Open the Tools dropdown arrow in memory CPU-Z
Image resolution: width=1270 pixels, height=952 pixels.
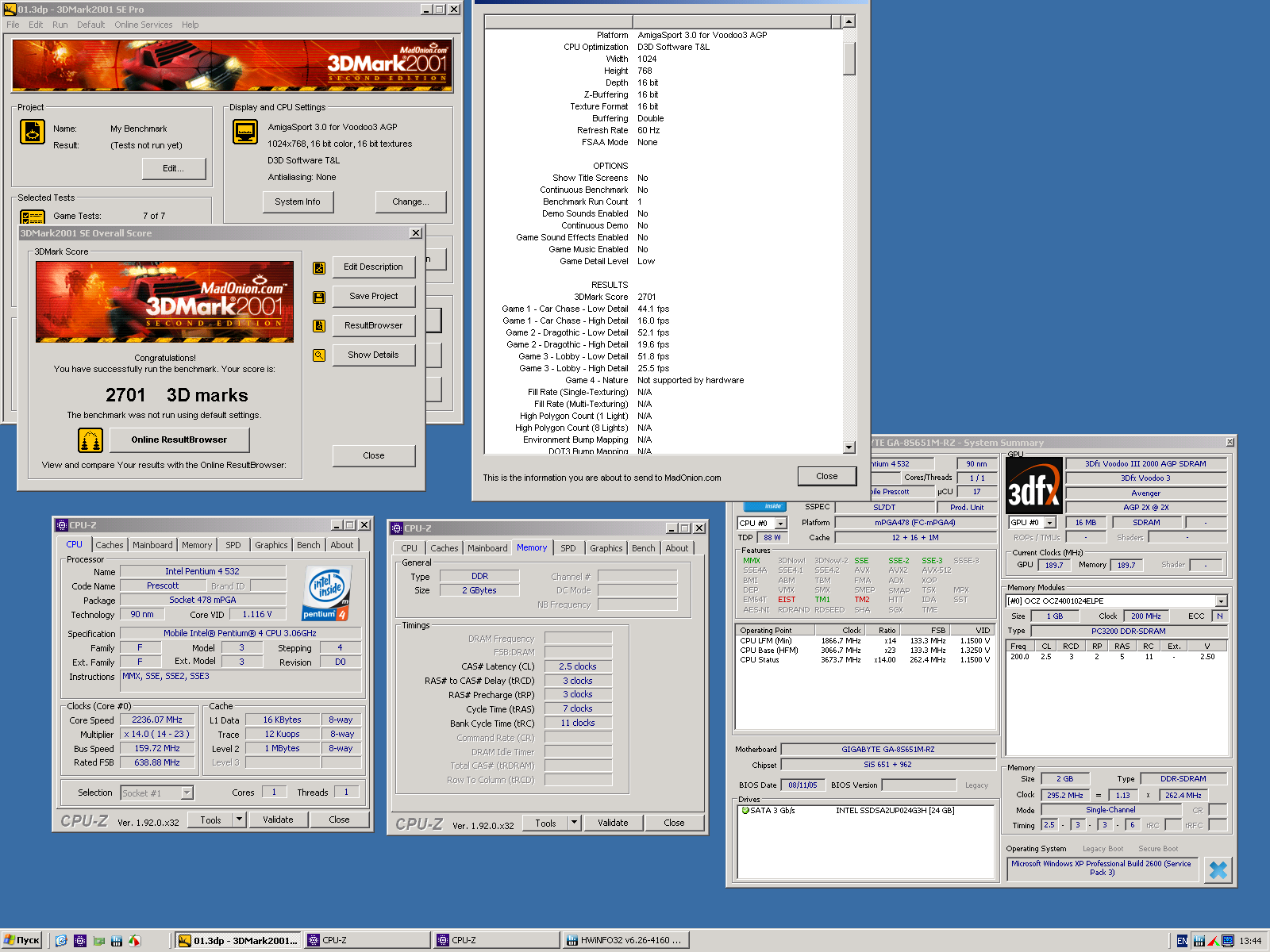(575, 823)
